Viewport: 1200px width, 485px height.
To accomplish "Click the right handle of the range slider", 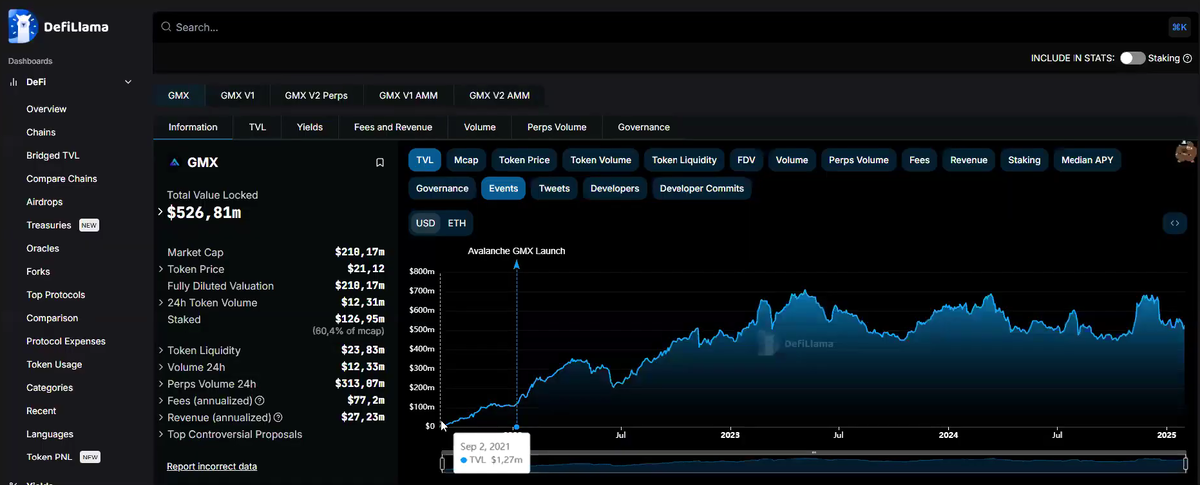I will [1184, 463].
